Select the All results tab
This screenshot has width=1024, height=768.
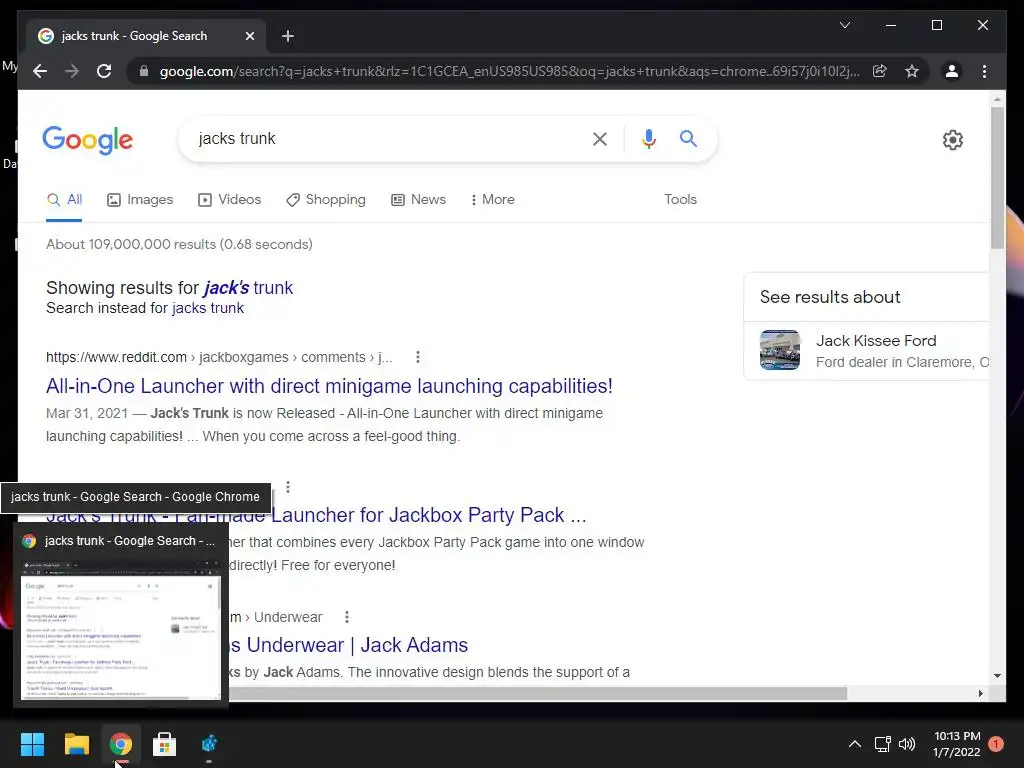[64, 199]
